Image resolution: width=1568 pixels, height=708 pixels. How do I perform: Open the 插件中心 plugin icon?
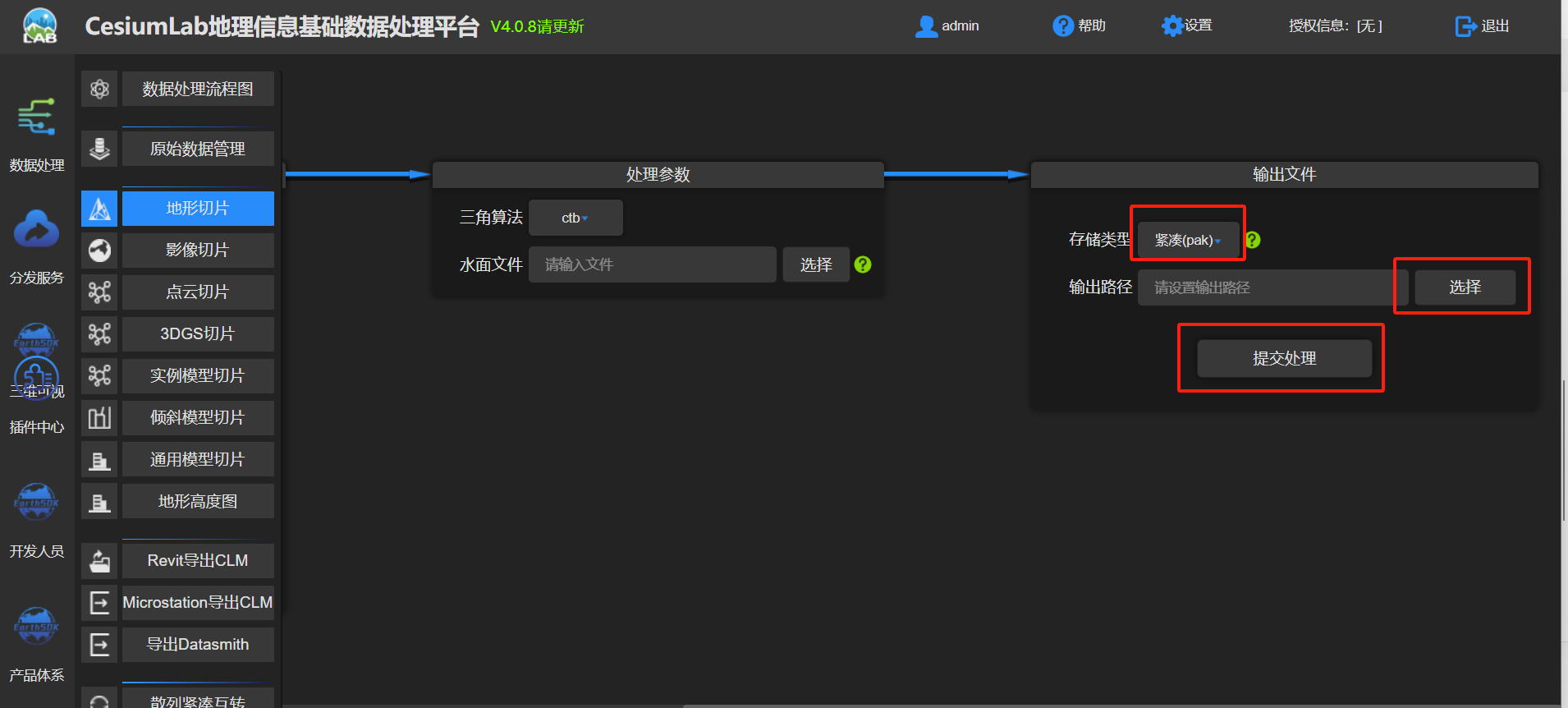click(x=37, y=376)
